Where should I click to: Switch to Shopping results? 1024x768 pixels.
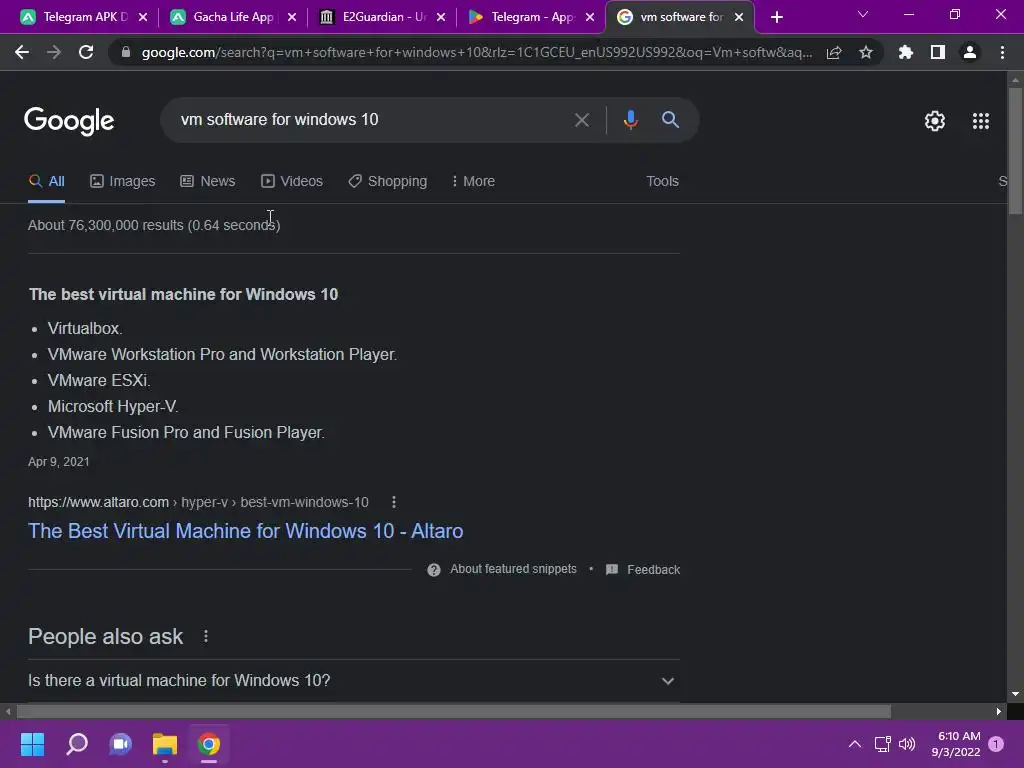(x=388, y=182)
